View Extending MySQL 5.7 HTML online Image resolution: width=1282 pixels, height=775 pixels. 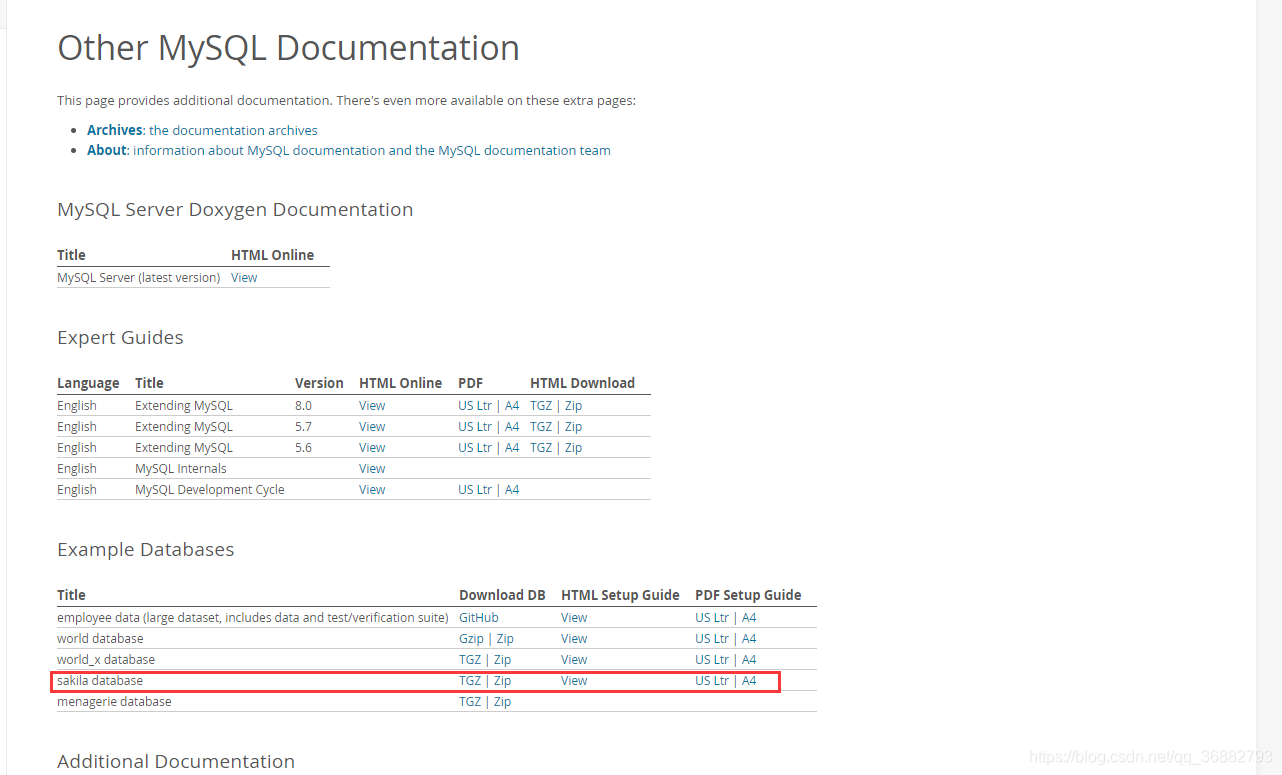tap(372, 427)
